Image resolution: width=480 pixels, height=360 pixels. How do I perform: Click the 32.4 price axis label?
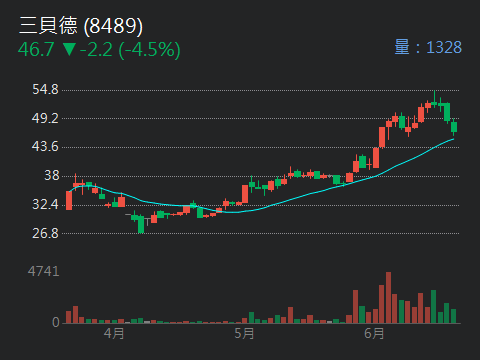pos(45,204)
